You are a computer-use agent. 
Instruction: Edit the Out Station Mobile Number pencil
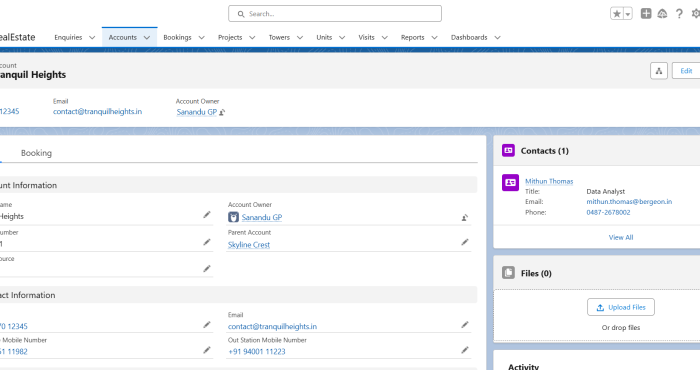pos(465,350)
